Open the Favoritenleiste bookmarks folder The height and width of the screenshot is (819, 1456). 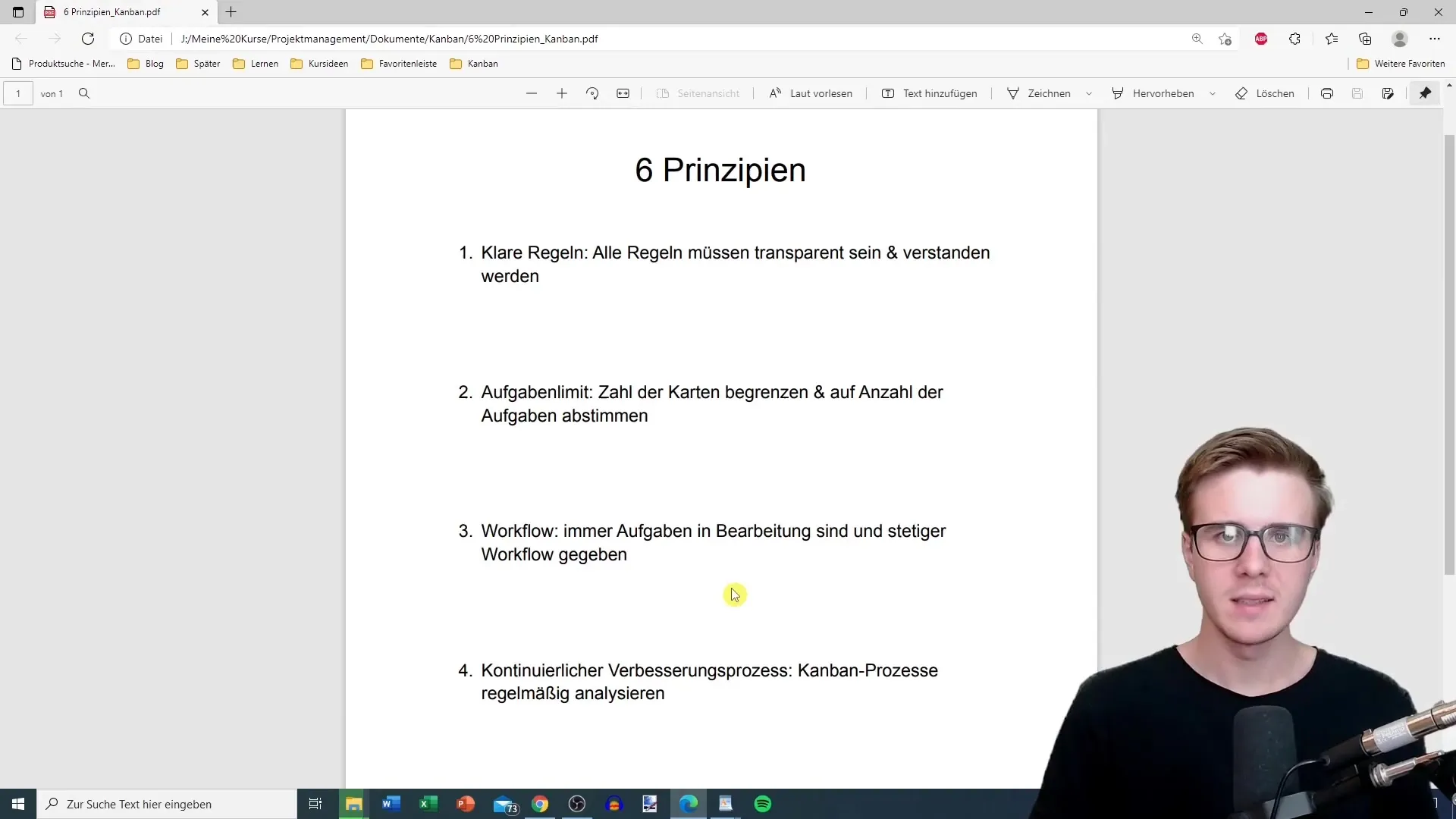399,64
